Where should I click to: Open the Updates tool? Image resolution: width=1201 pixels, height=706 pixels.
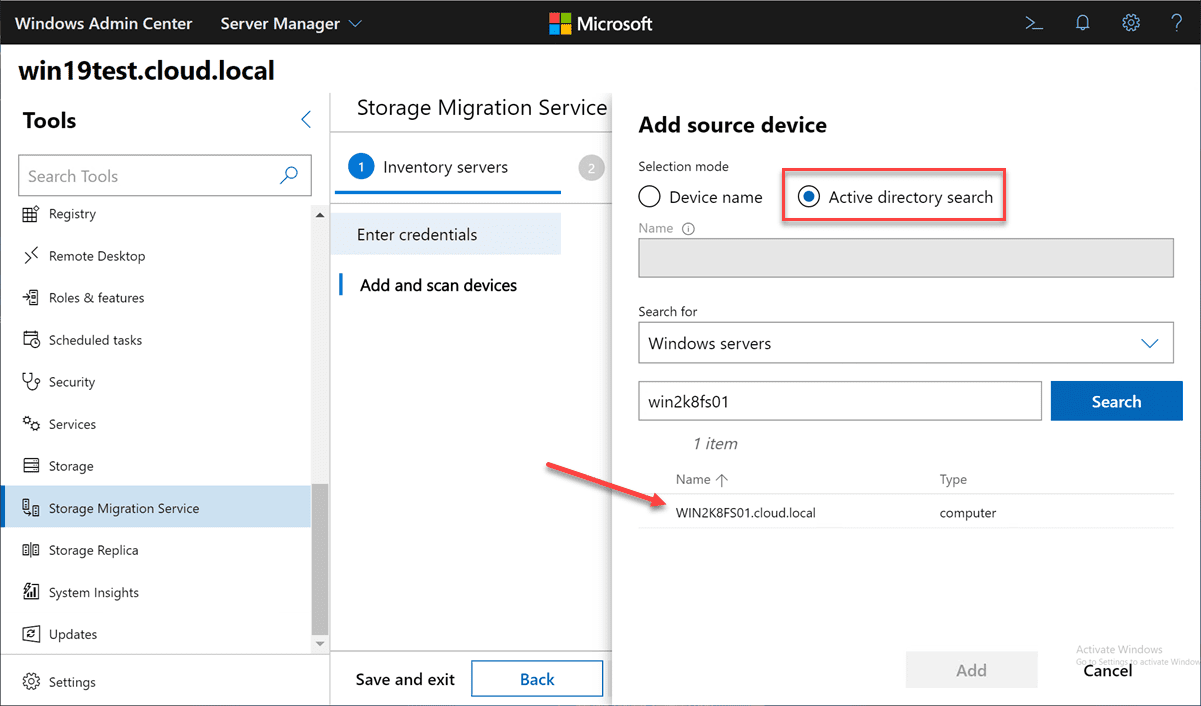75,633
